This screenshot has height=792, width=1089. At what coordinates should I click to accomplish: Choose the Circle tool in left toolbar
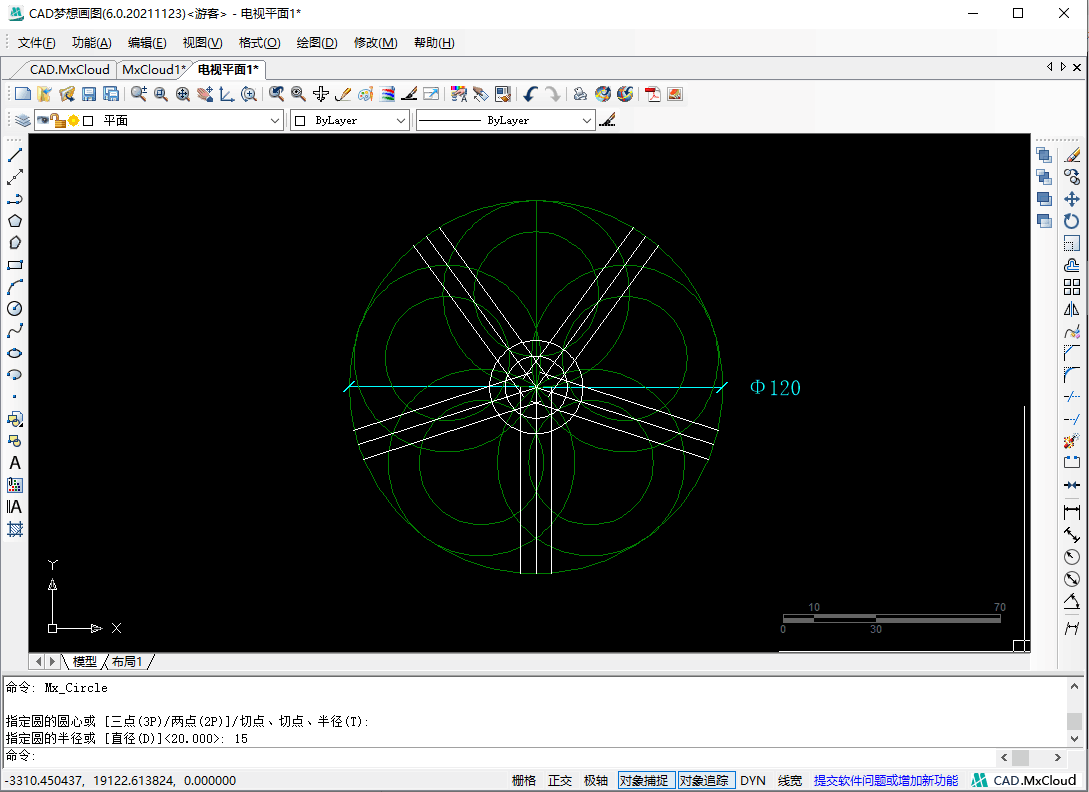15,309
